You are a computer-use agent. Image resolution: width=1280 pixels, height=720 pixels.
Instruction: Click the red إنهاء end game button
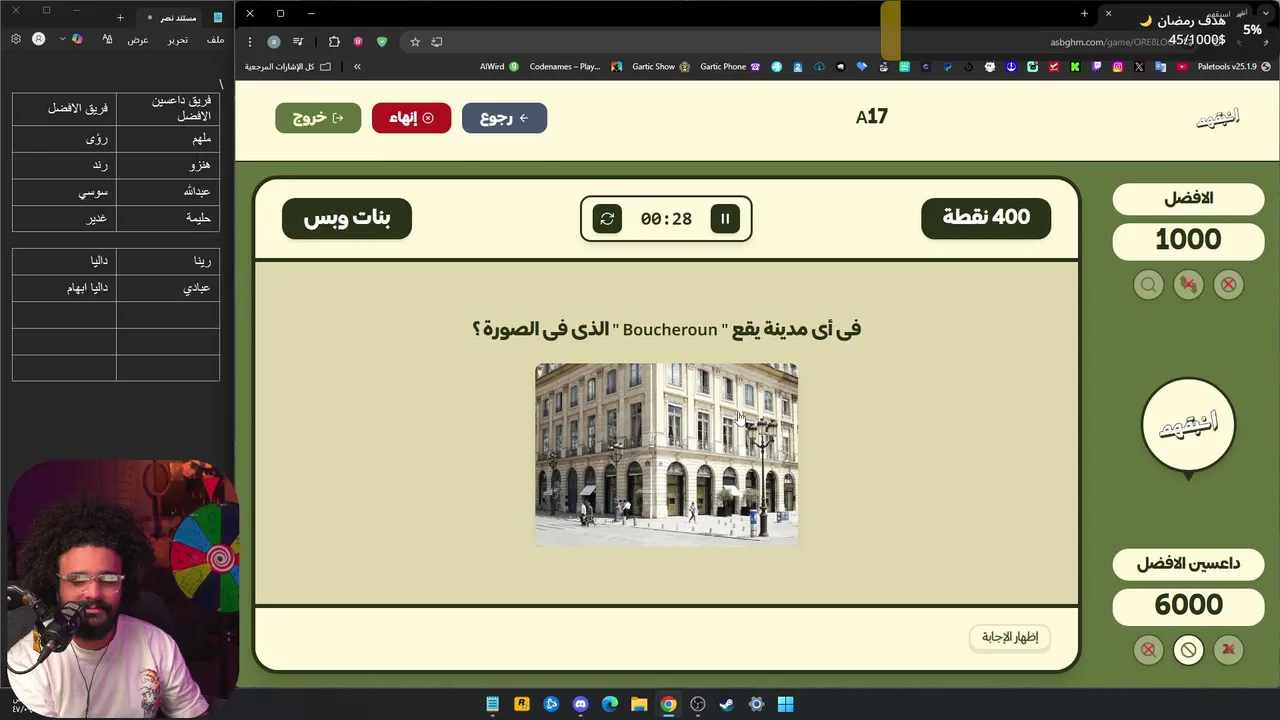411,118
